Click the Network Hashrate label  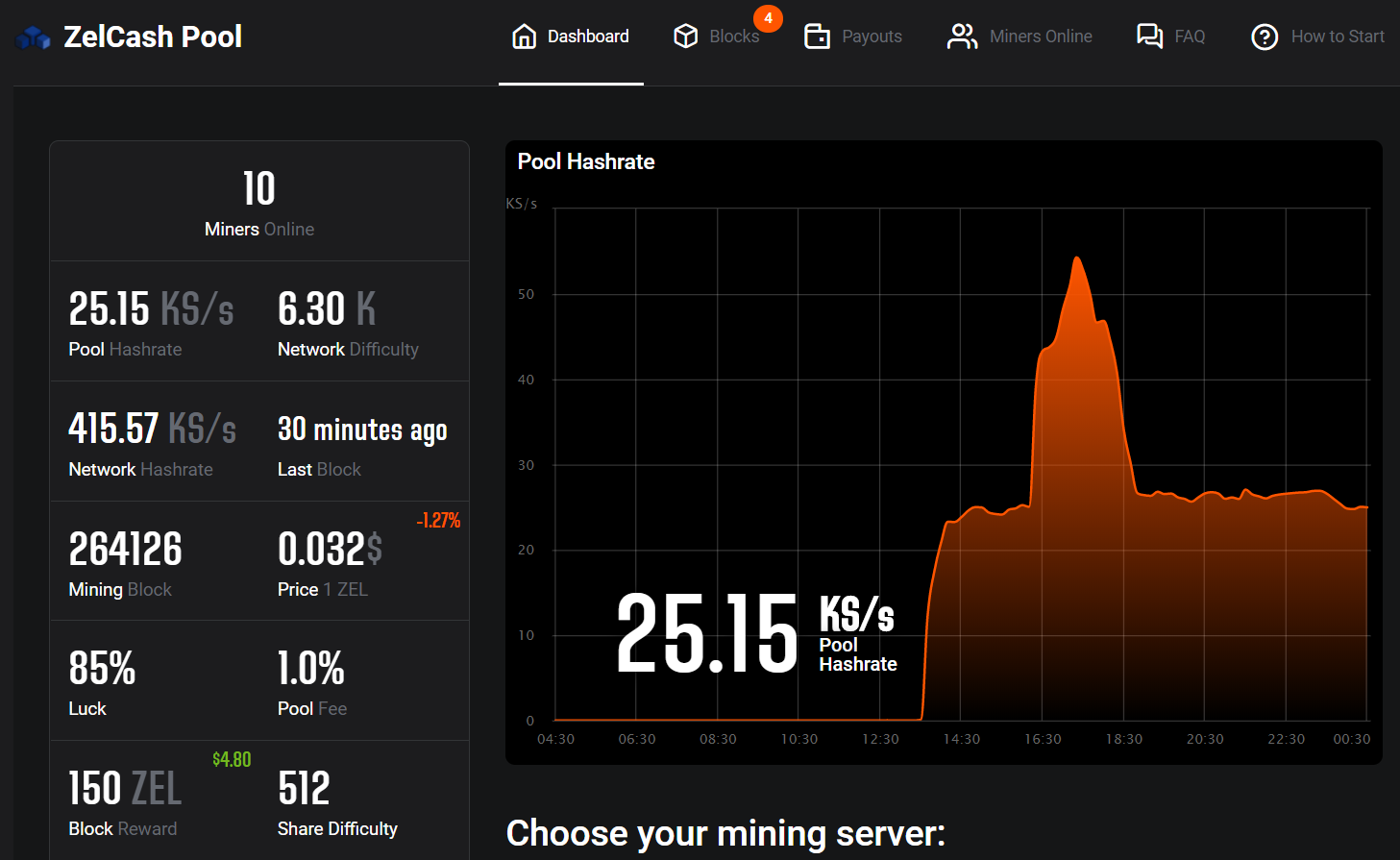pos(140,469)
